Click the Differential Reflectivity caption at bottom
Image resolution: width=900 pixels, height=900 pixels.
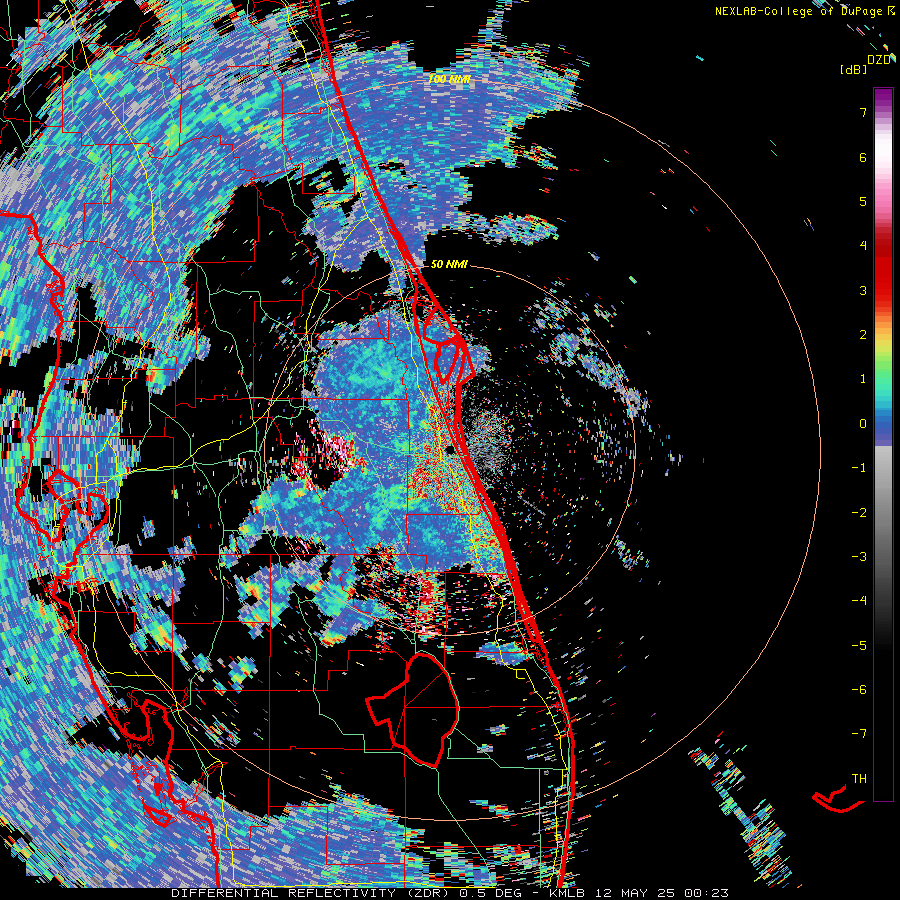[x=450, y=893]
